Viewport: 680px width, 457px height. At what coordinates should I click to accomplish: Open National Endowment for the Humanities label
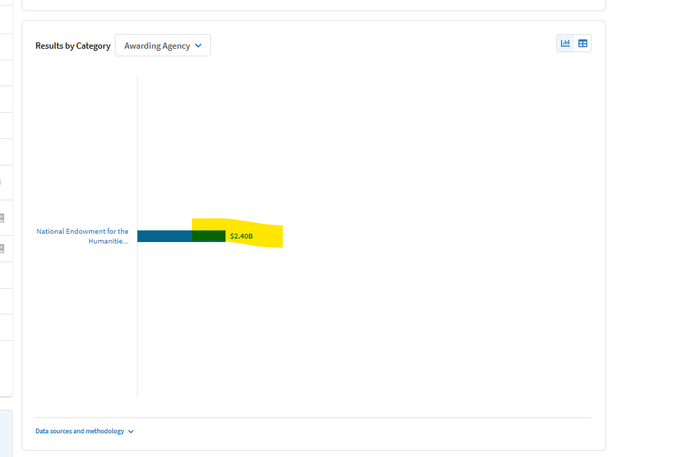[x=83, y=236]
